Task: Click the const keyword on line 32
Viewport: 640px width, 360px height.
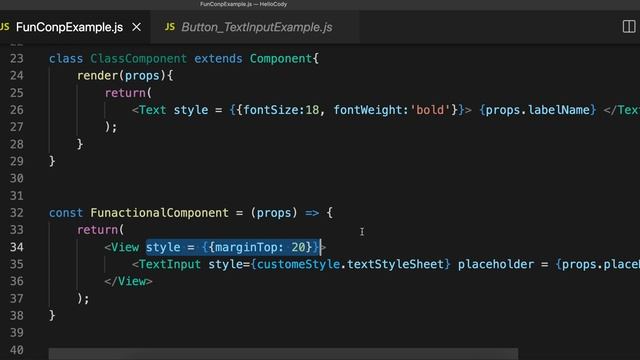Action: coord(66,213)
